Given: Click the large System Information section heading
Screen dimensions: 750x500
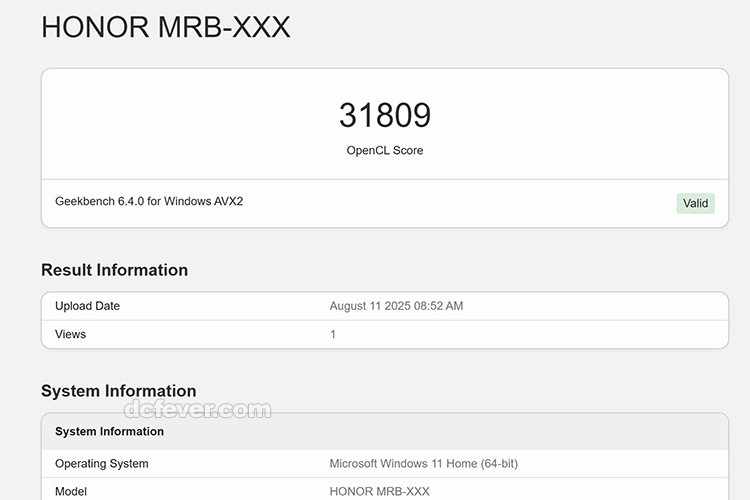Looking at the screenshot, I should [119, 391].
